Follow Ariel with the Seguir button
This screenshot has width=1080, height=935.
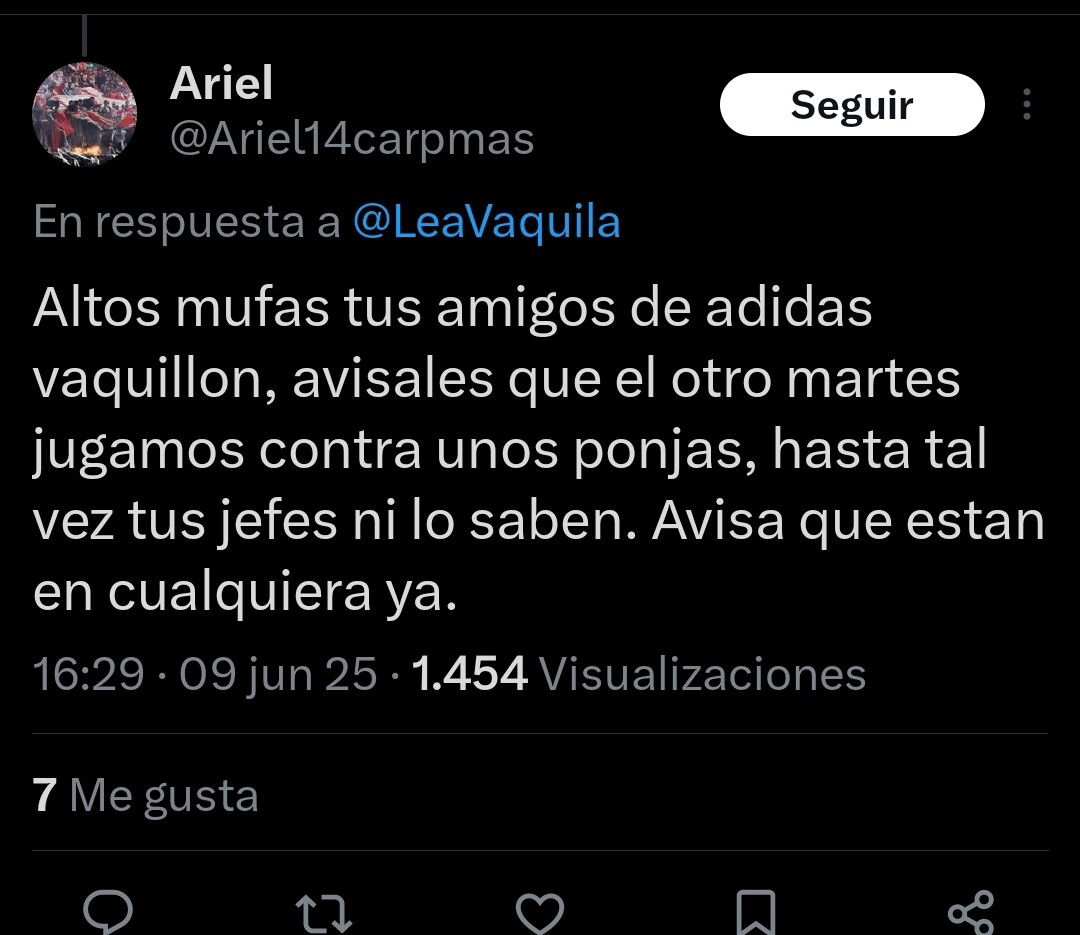(x=852, y=104)
